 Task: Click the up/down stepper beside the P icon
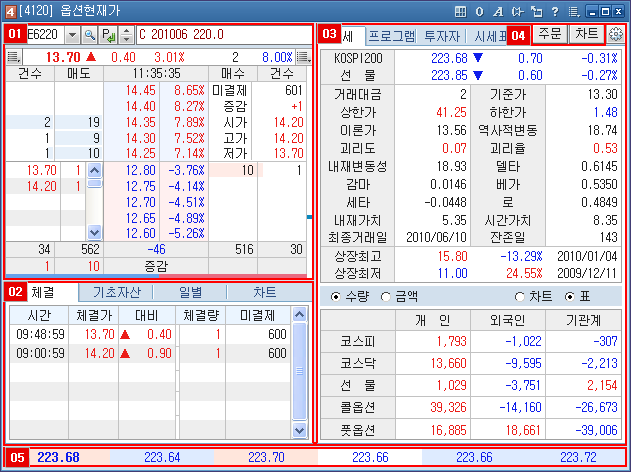pos(123,34)
